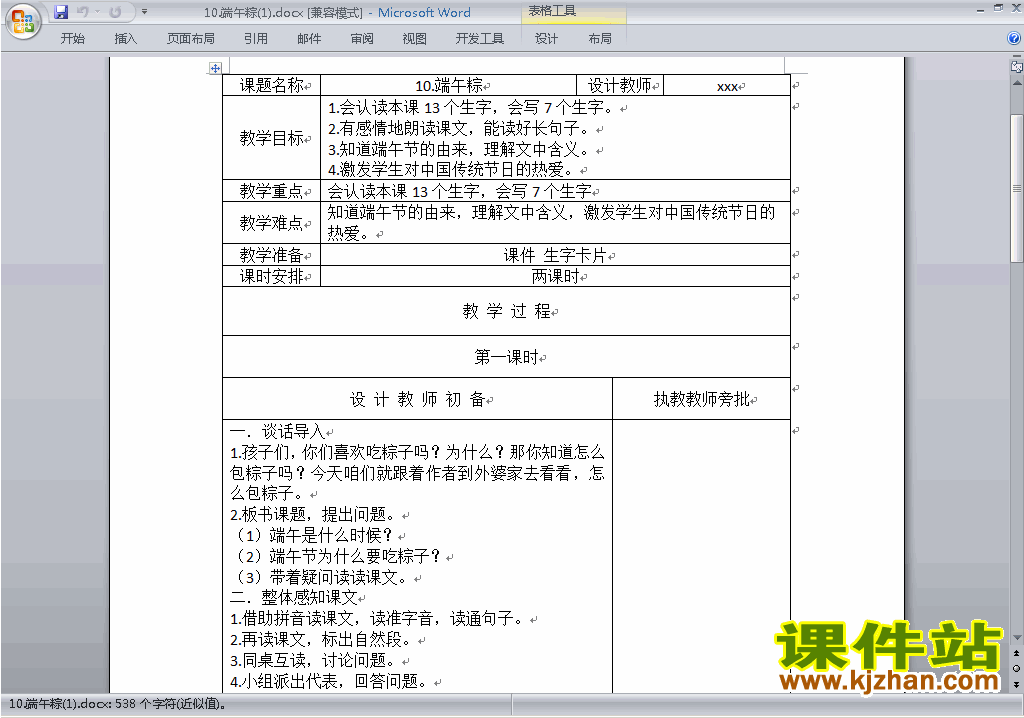Click the line 1.会认读本课13个生字
Image resolution: width=1024 pixels, height=718 pixels.
click(471, 108)
